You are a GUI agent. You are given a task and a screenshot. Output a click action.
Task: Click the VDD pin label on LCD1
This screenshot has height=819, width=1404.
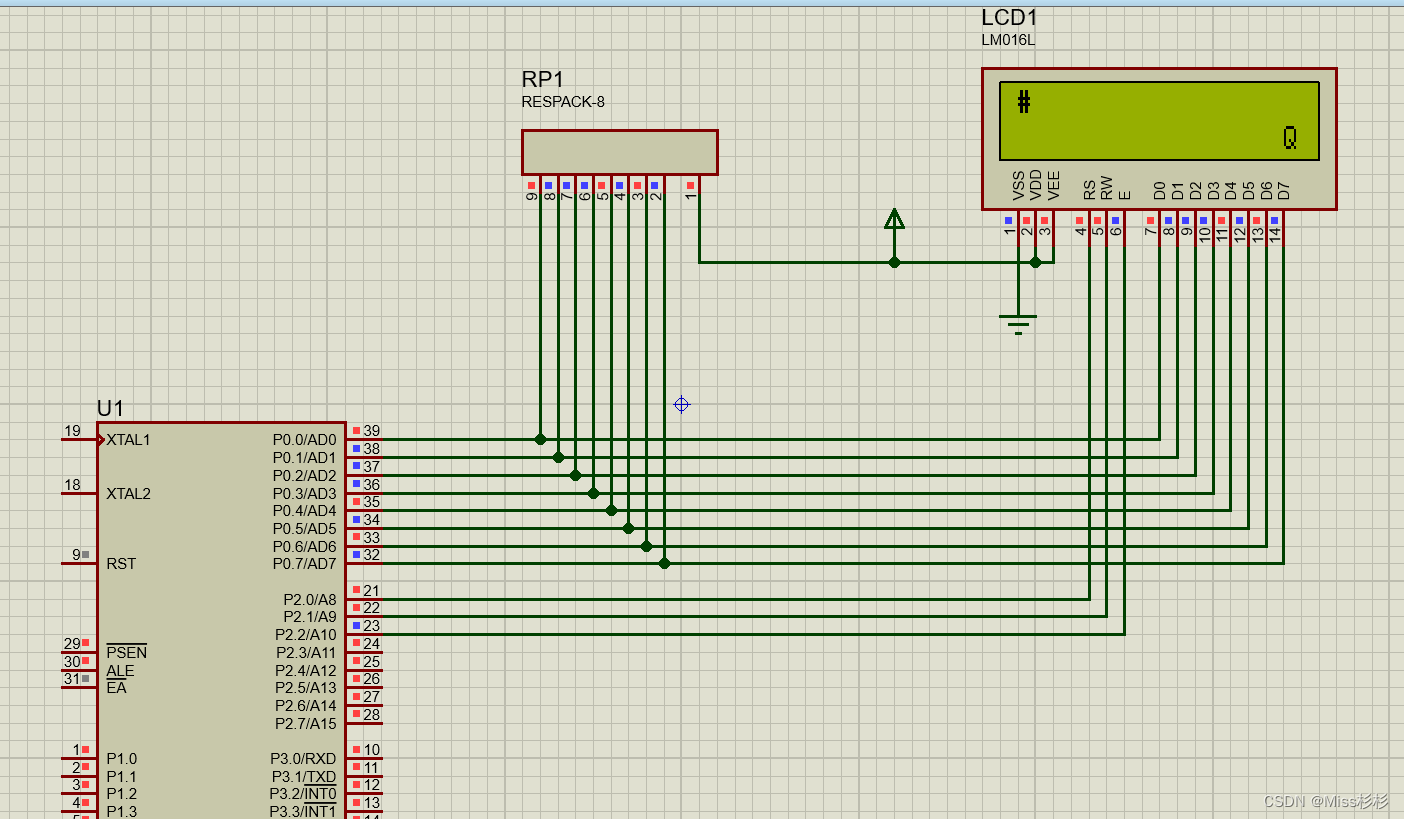click(1036, 186)
